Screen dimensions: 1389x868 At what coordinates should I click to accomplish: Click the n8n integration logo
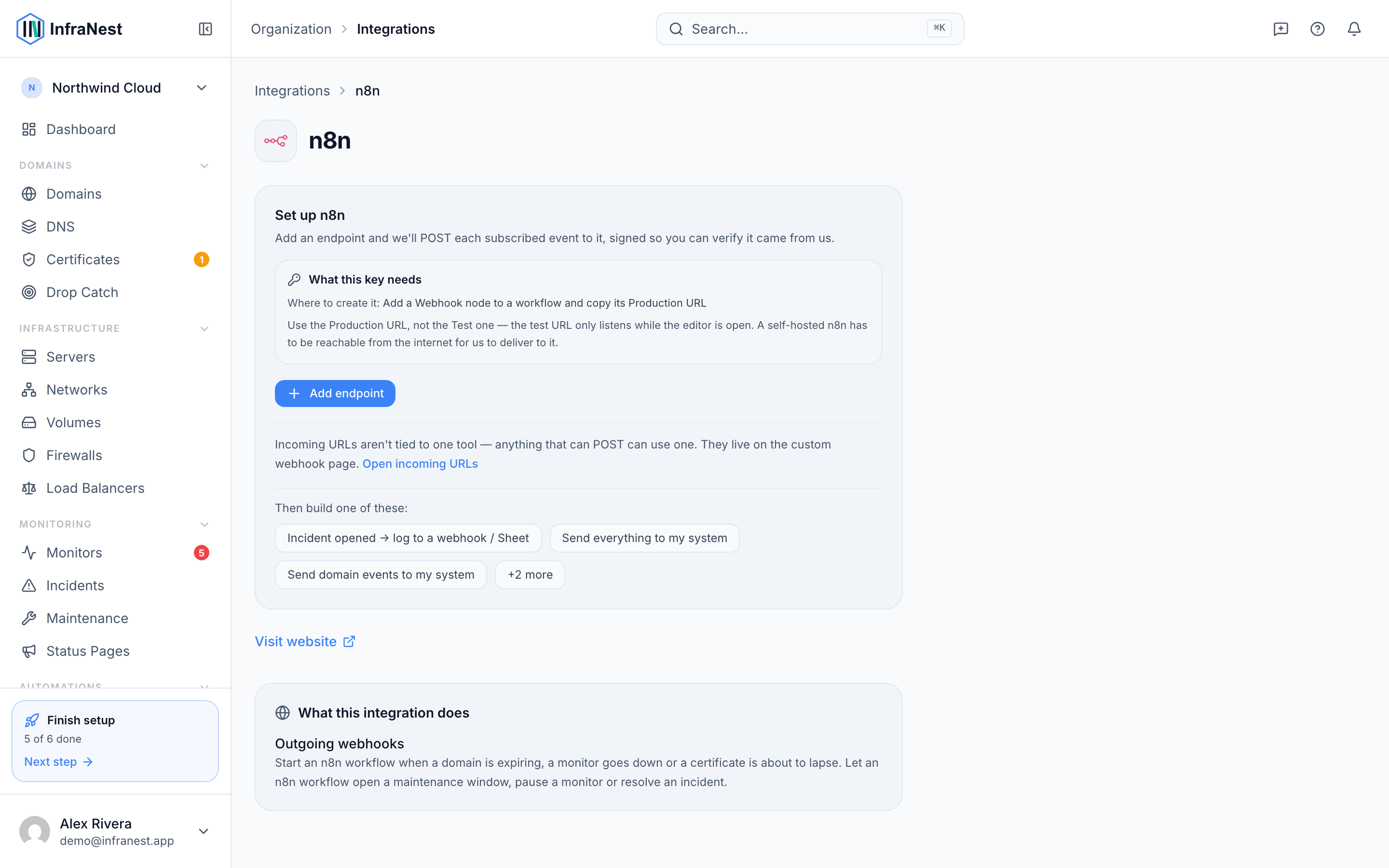[275, 141]
